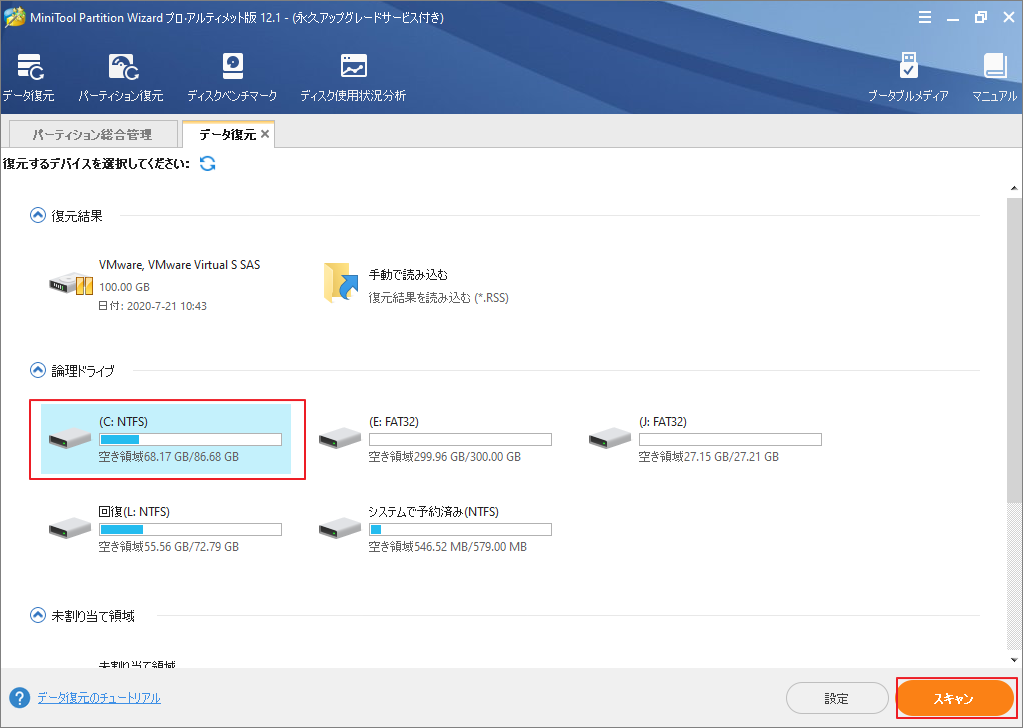The image size is (1023, 728).
Task: Click the スキャン button
Action: (954, 699)
